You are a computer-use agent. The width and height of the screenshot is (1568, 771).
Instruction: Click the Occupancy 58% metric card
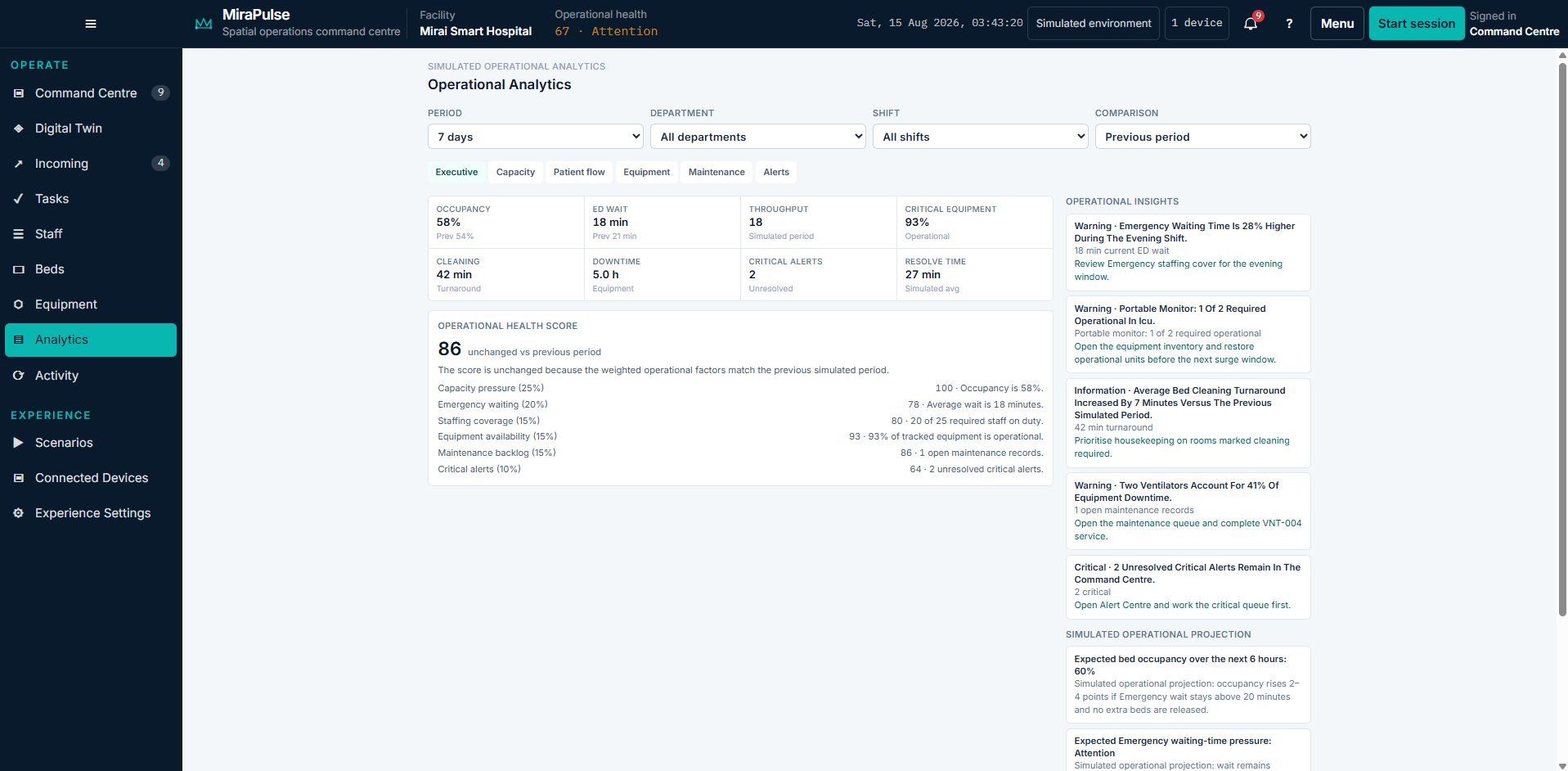[505, 223]
